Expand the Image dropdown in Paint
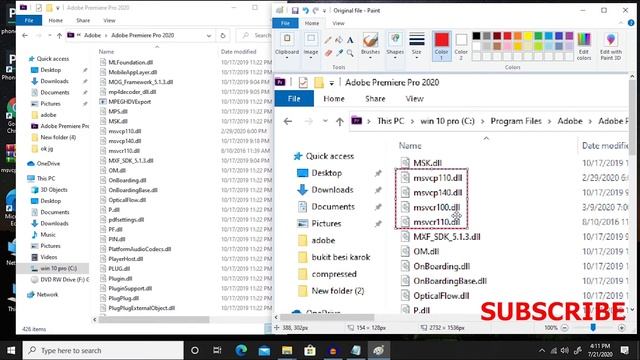 [311, 58]
